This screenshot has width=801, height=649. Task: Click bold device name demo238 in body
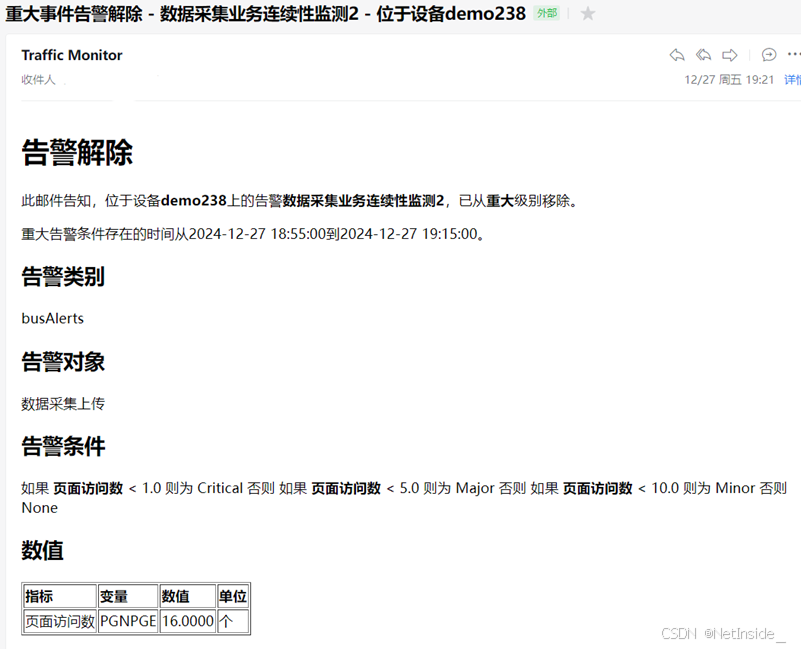coord(194,200)
